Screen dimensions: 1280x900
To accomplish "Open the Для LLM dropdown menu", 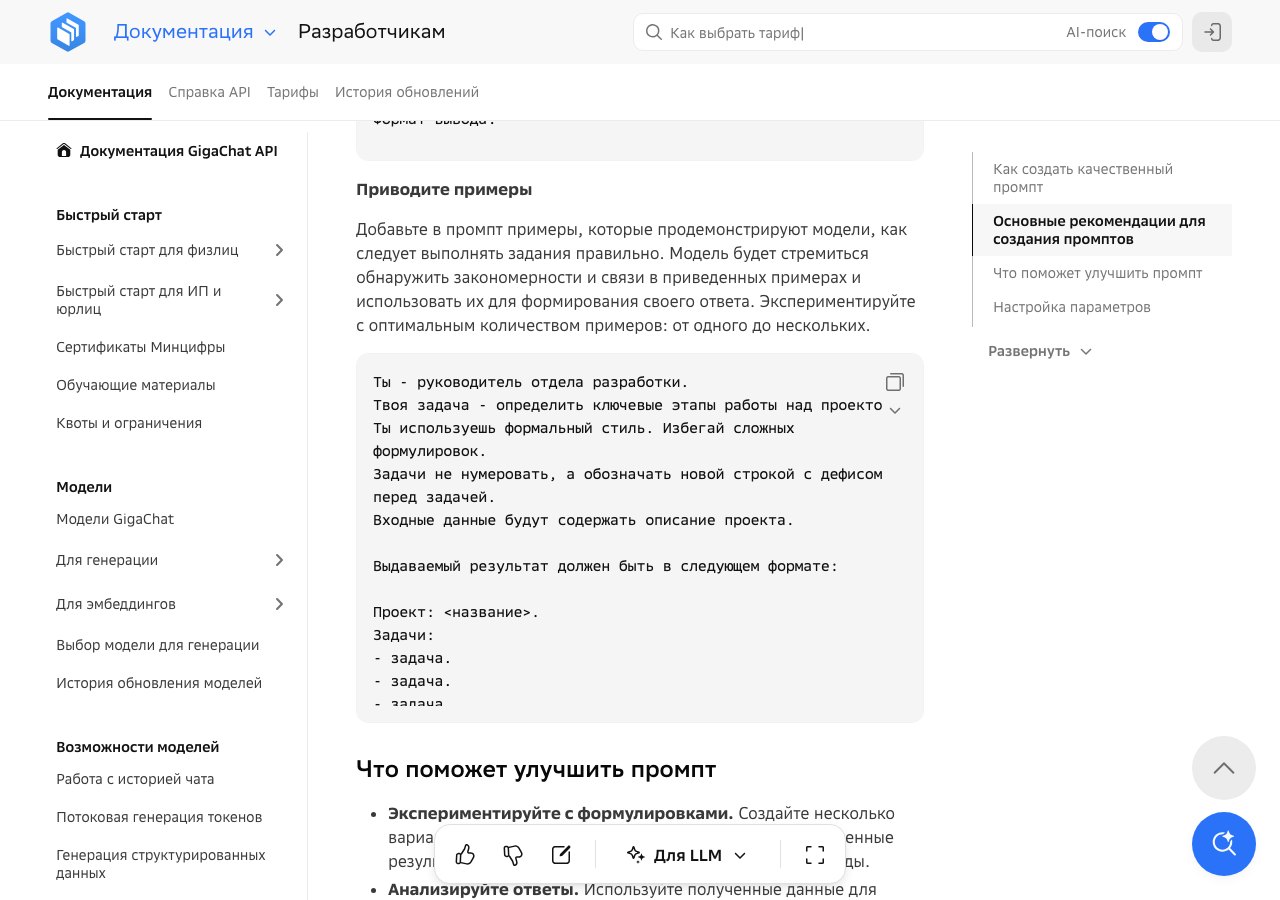I will (688, 855).
